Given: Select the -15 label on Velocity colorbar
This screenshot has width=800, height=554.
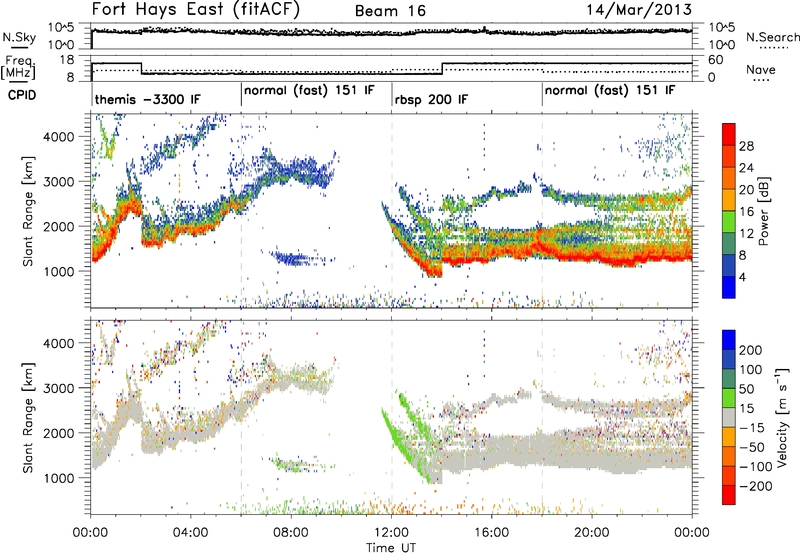Looking at the screenshot, I should 752,427.
